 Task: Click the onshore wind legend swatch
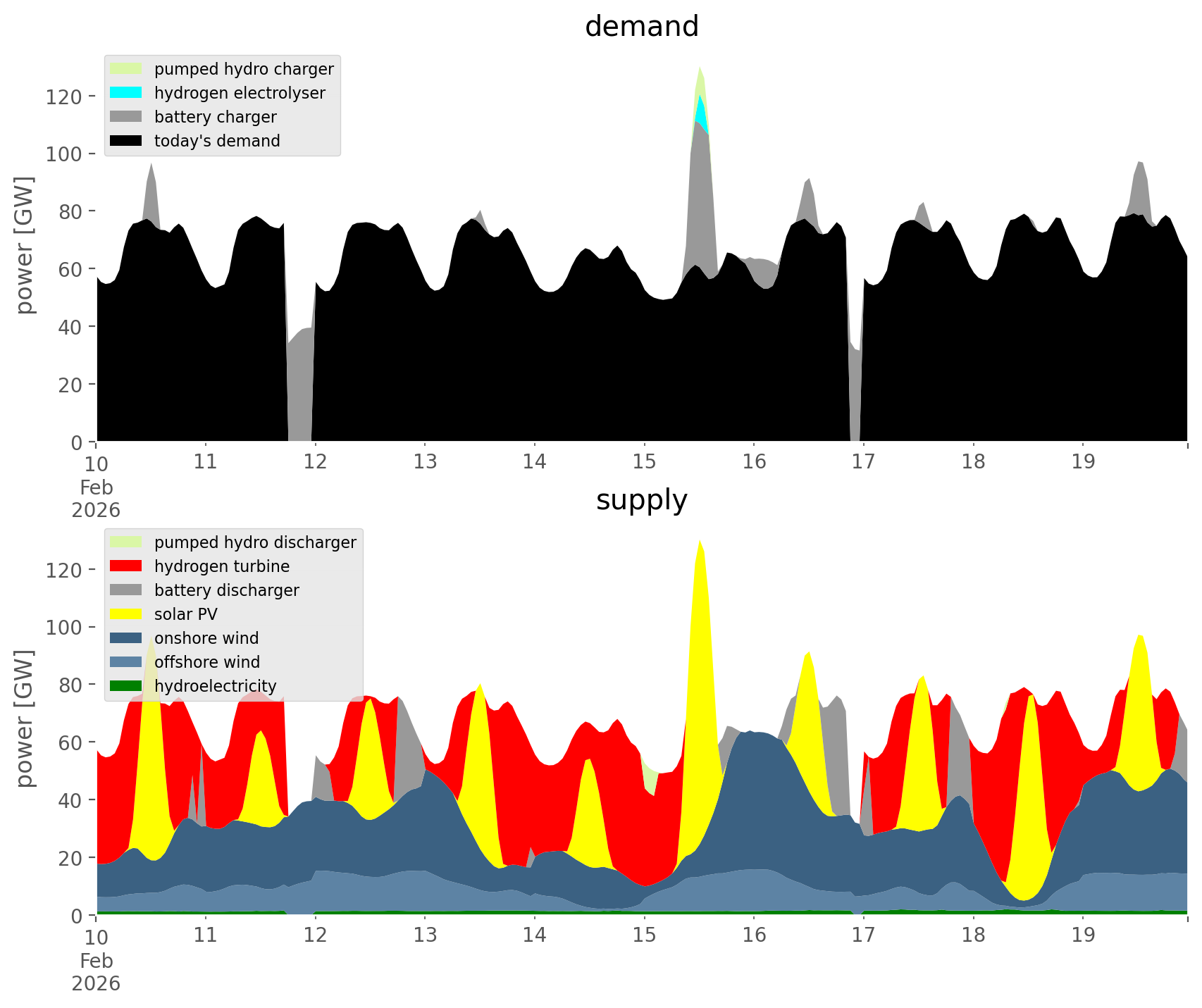coord(126,638)
